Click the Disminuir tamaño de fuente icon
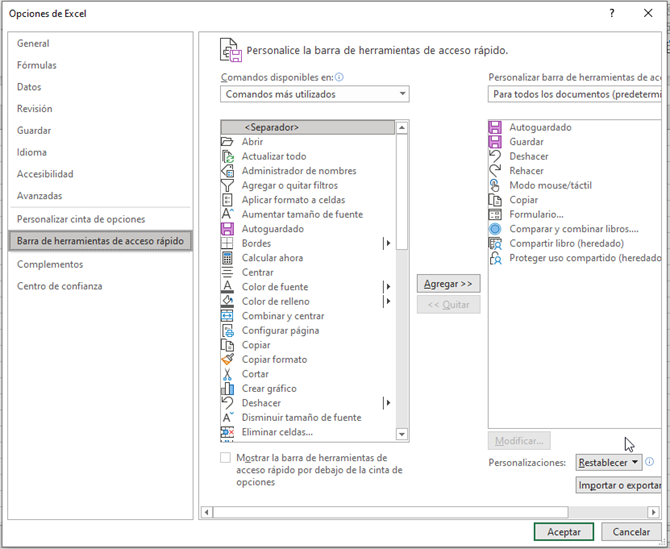Screen dimensions: 670x549 pos(227,418)
